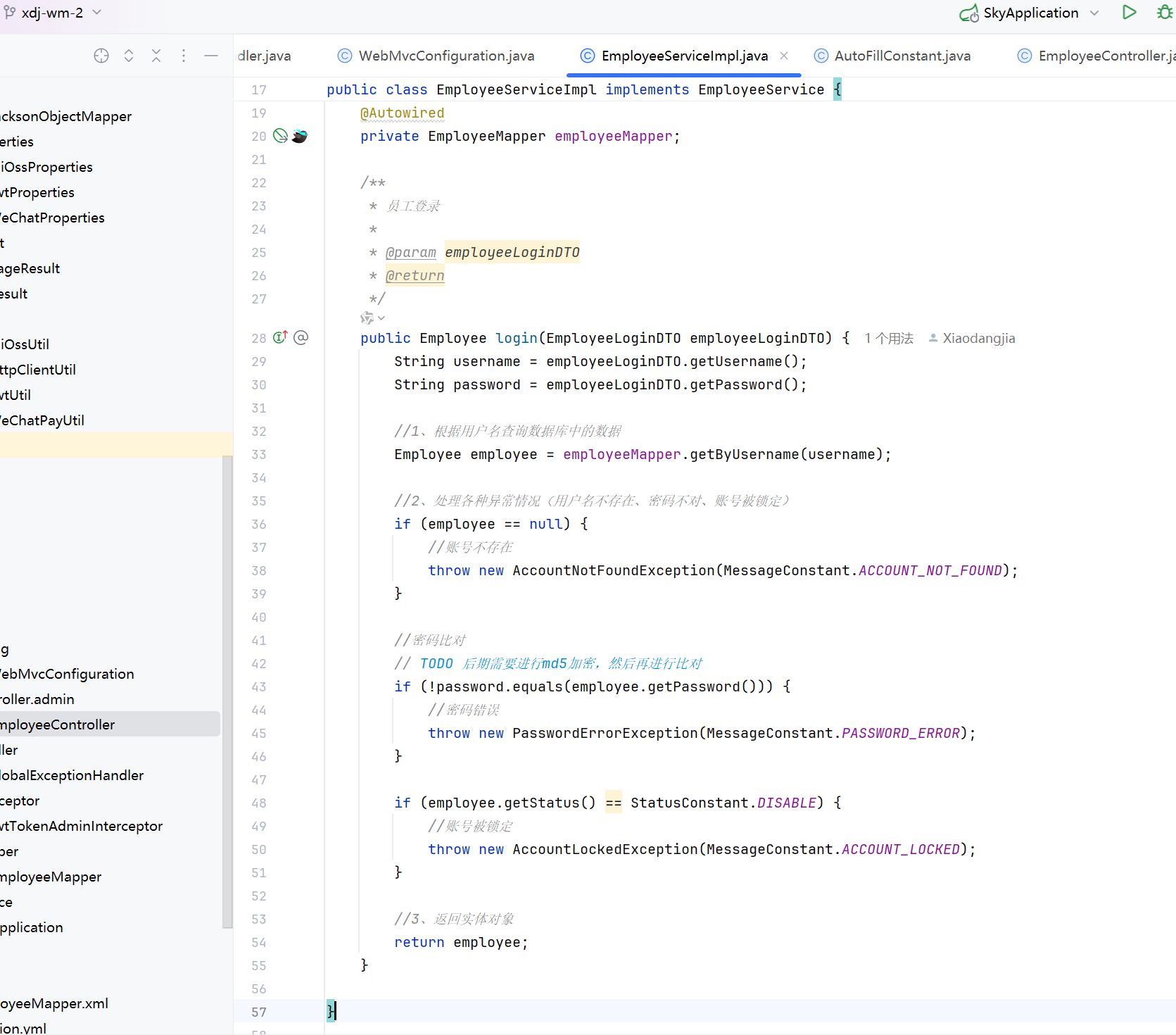The image size is (1176, 1035).
Task: Run SkyApplication with the green play button
Action: [x=1129, y=12]
